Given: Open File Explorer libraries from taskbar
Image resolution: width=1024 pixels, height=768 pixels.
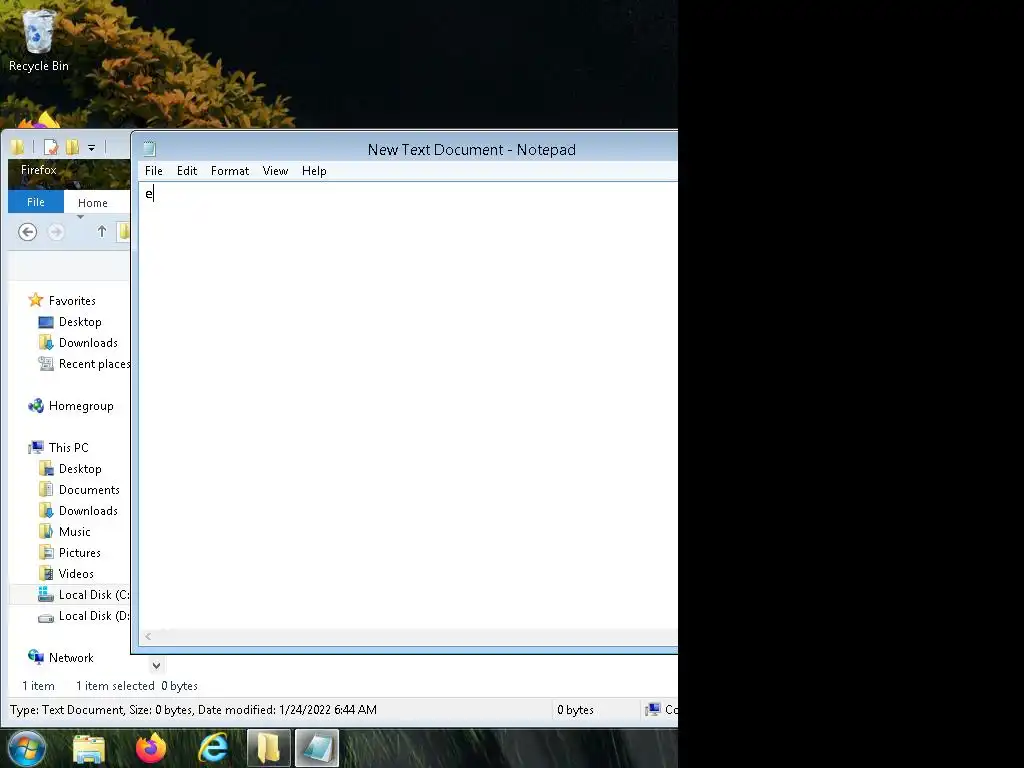Looking at the screenshot, I should click(x=89, y=748).
